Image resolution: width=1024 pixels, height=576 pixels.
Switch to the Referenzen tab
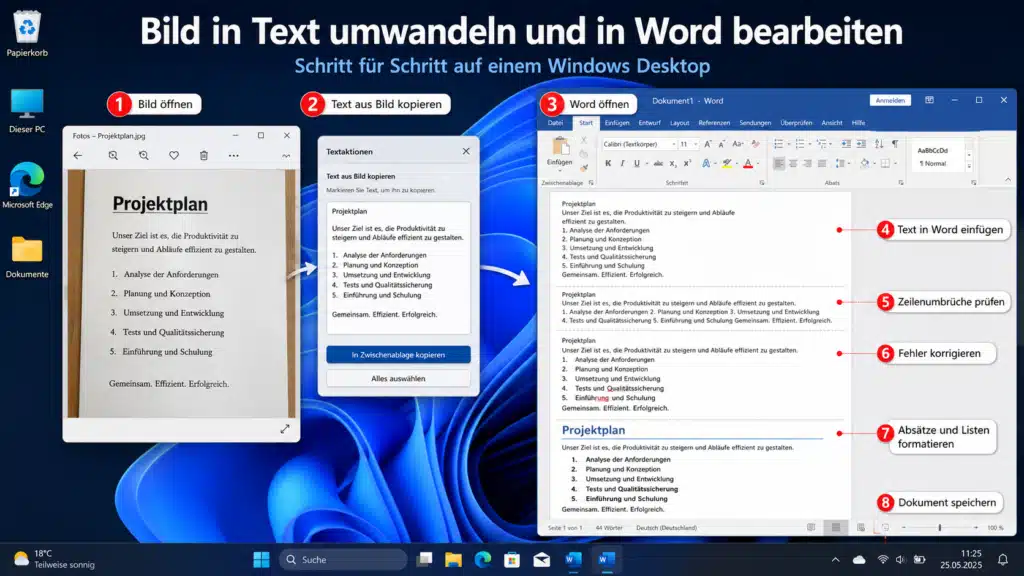714,123
